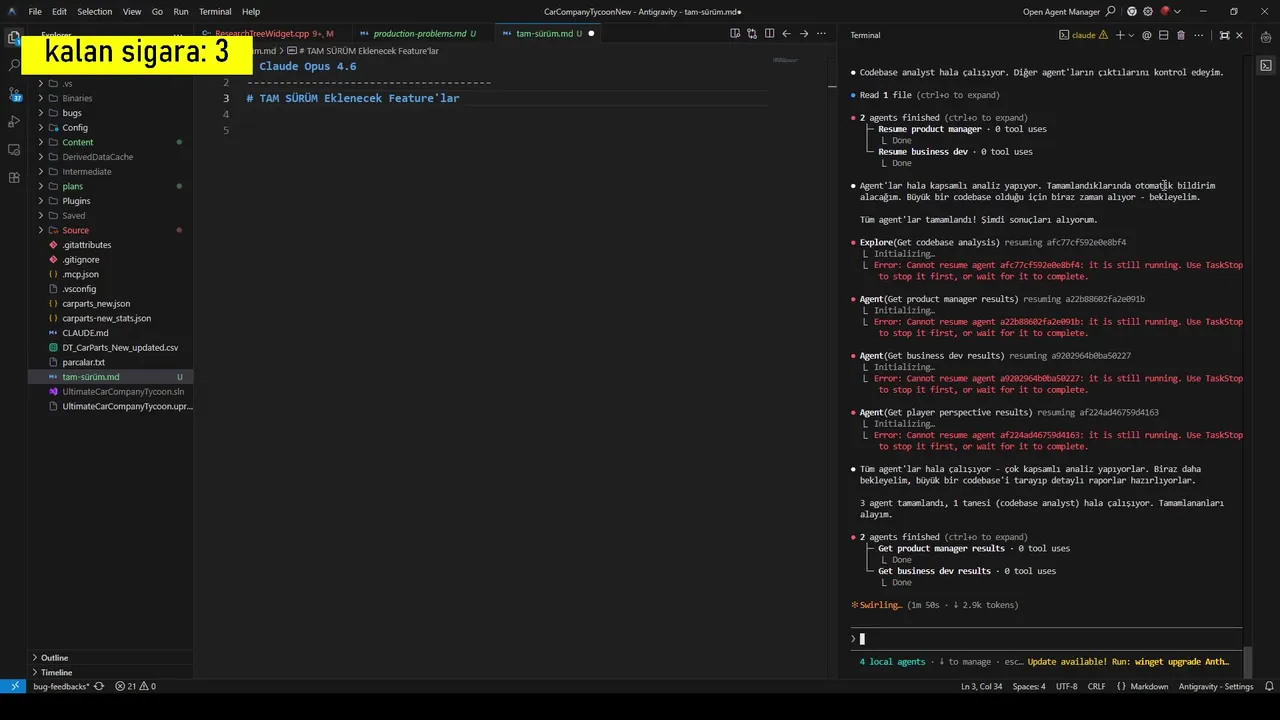This screenshot has height=720, width=1280.
Task: Synchronize changes icon in status bar
Action: 99,686
